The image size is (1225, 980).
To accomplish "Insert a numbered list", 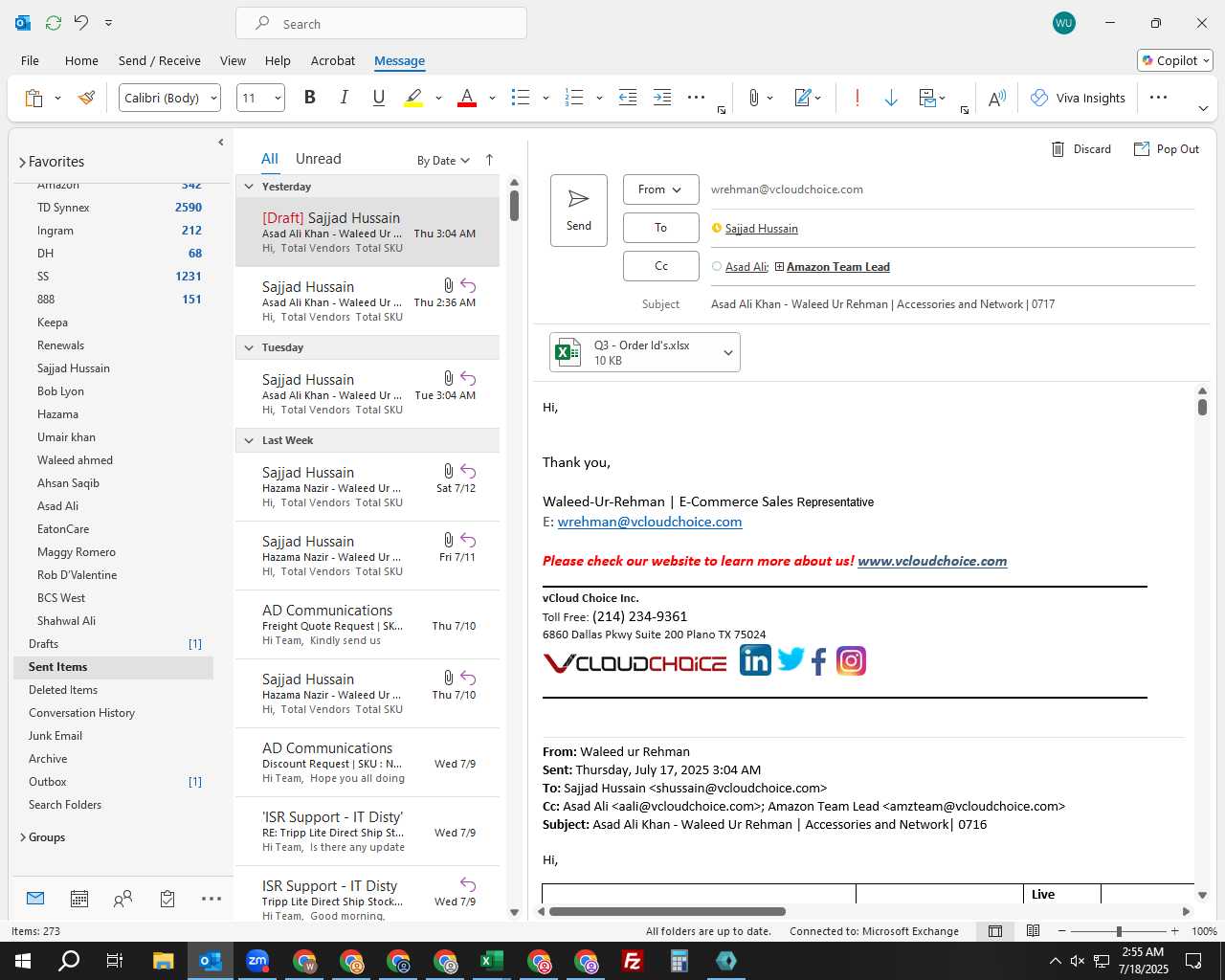I will [x=574, y=98].
